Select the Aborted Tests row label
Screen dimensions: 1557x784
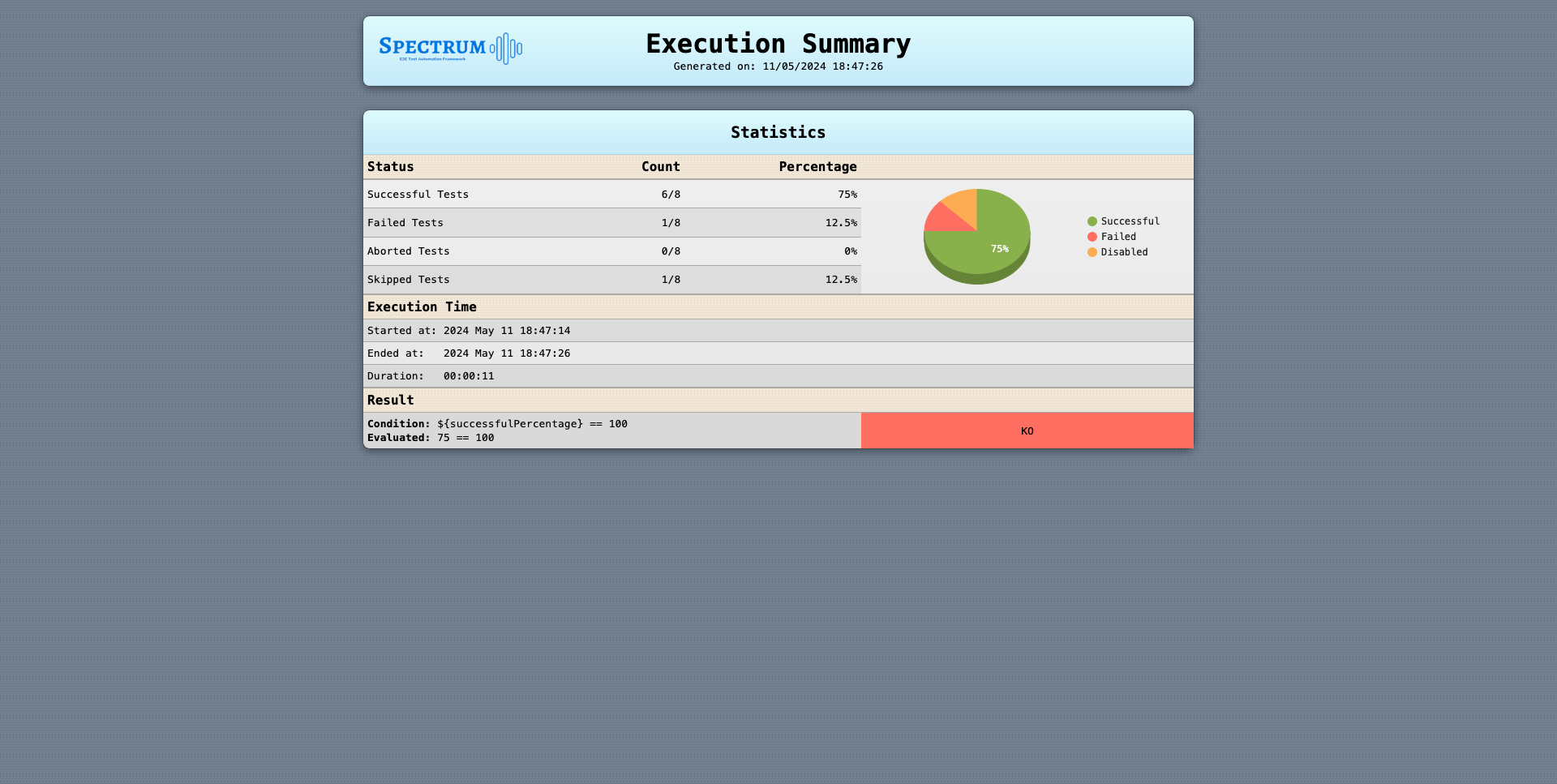(x=408, y=251)
